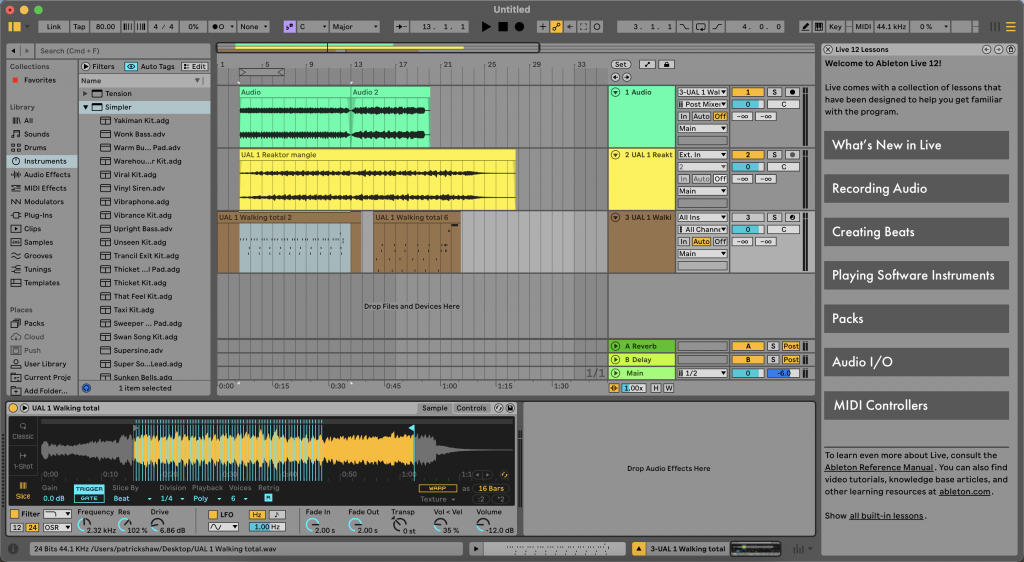Open Ext. In dropdown on track 2
The width and height of the screenshot is (1024, 562).
pyautogui.click(x=703, y=155)
